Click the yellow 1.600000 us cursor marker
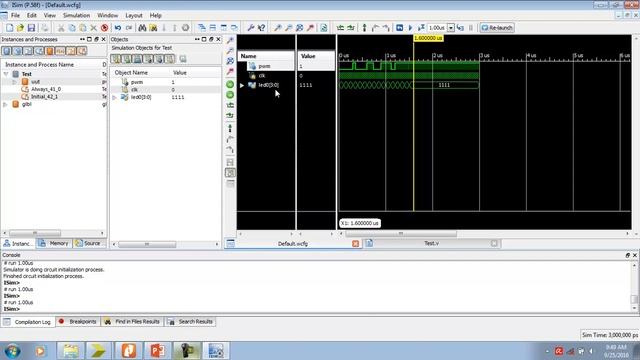Viewport: 640px width, 360px height. pos(428,38)
